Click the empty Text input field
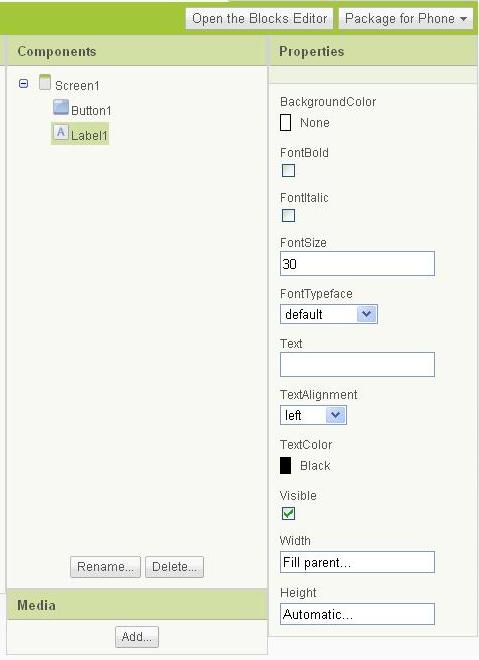The image size is (479, 660). (357, 365)
